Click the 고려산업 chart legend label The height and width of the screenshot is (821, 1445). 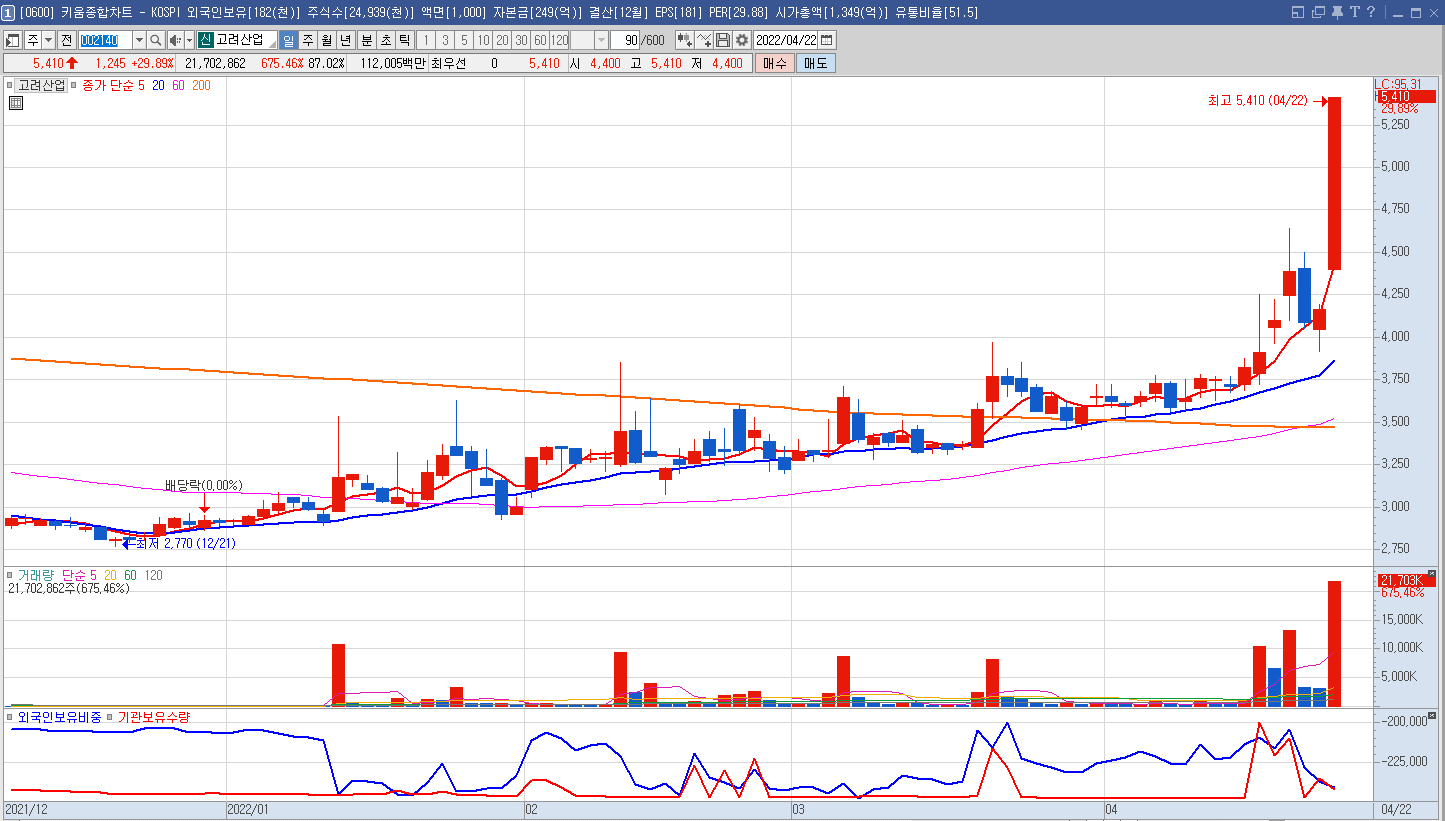coord(41,85)
